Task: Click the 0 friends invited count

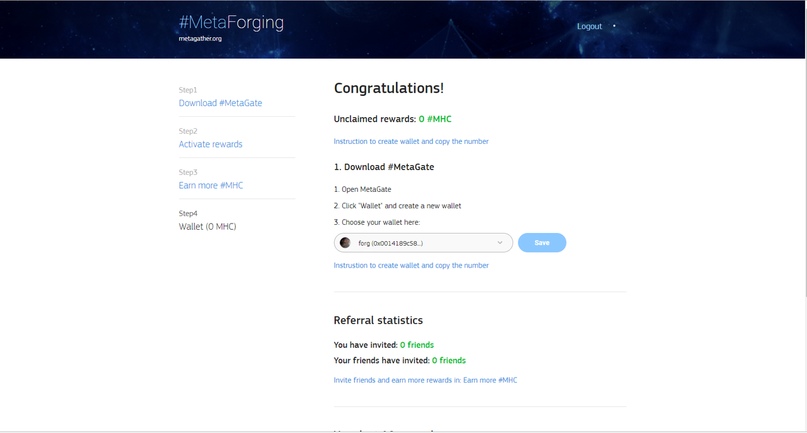Action: [417, 345]
